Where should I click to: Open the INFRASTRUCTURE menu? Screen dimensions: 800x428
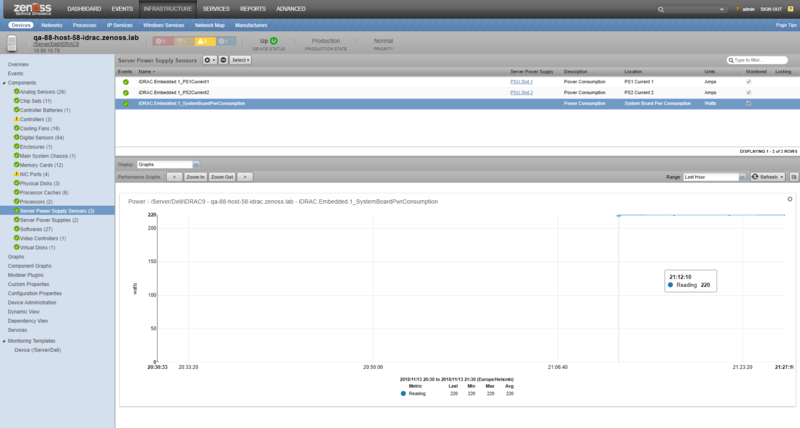[x=168, y=9]
